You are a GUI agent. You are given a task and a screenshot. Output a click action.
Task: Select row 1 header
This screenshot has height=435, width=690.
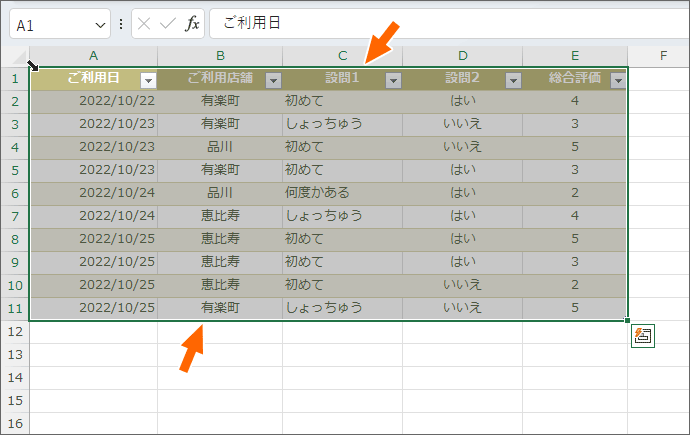pyautogui.click(x=15, y=79)
